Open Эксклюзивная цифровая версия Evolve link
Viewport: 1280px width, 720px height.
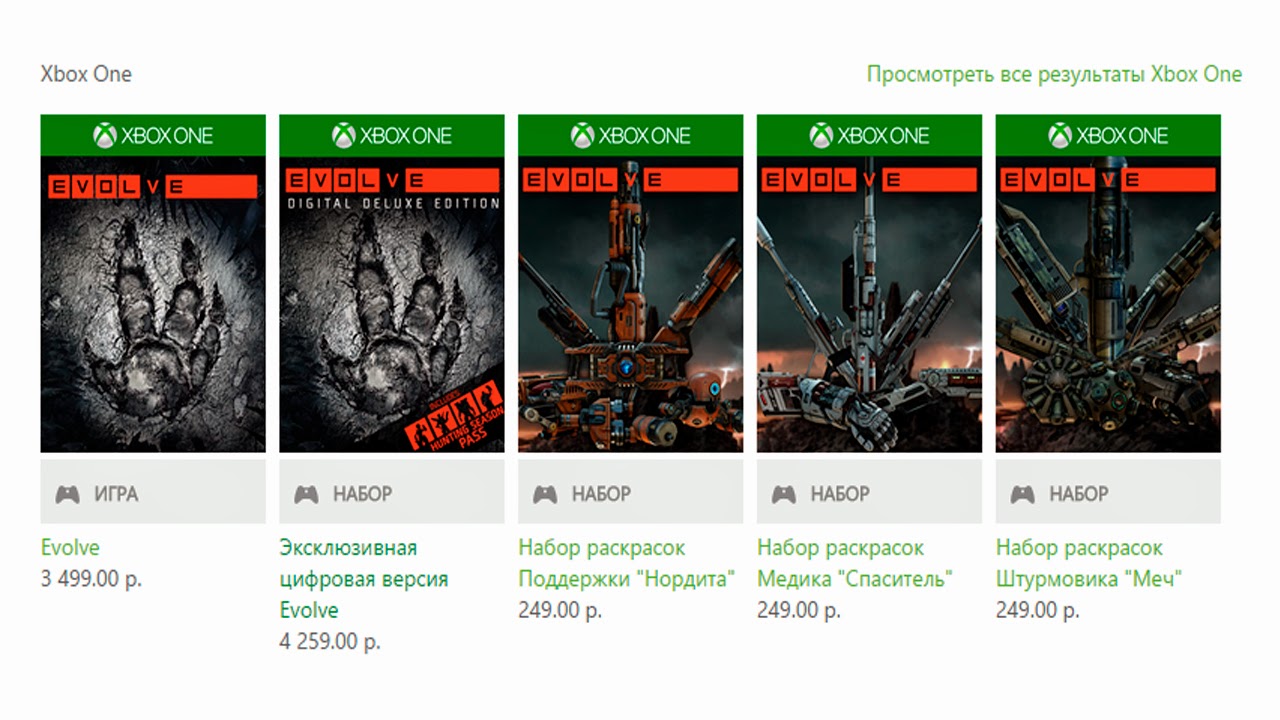(364, 579)
